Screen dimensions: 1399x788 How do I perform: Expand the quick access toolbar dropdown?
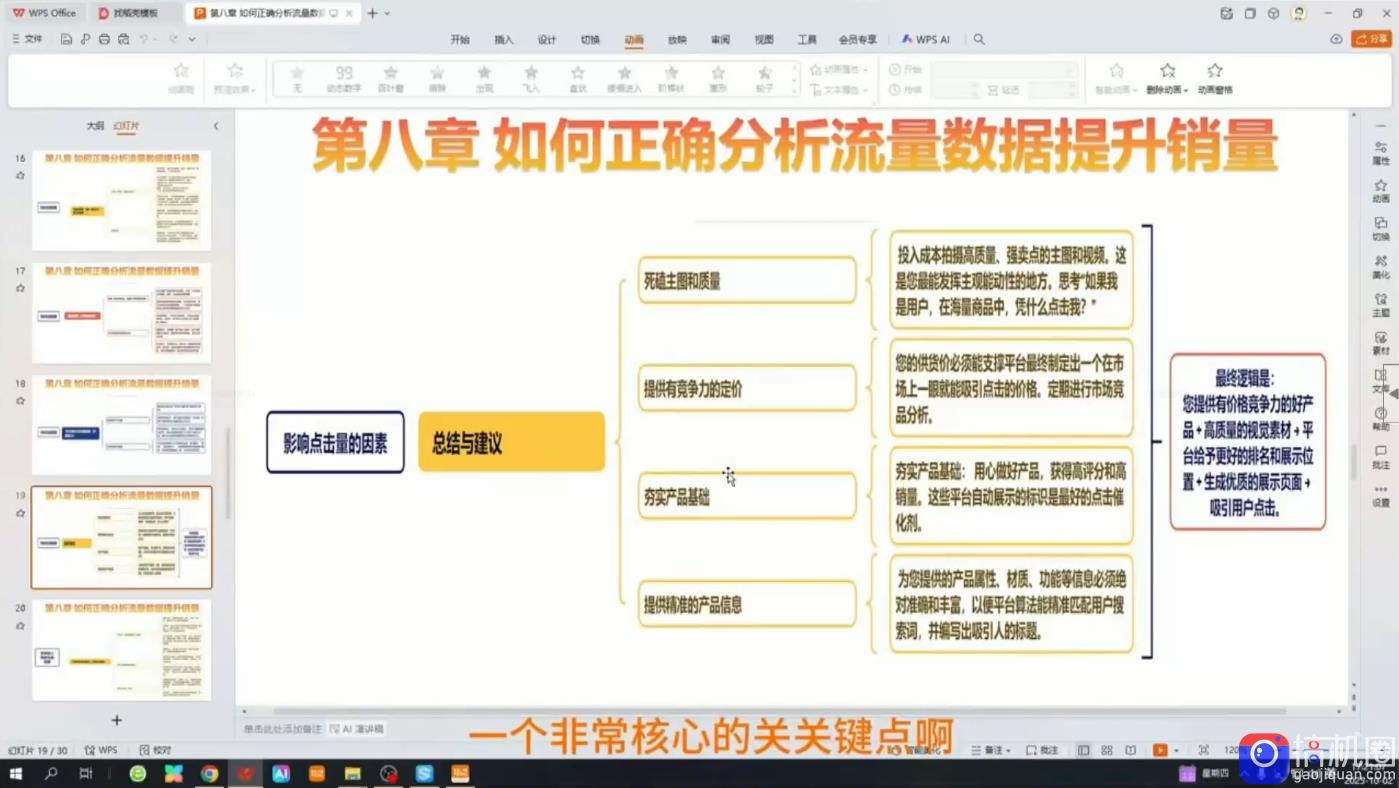192,39
